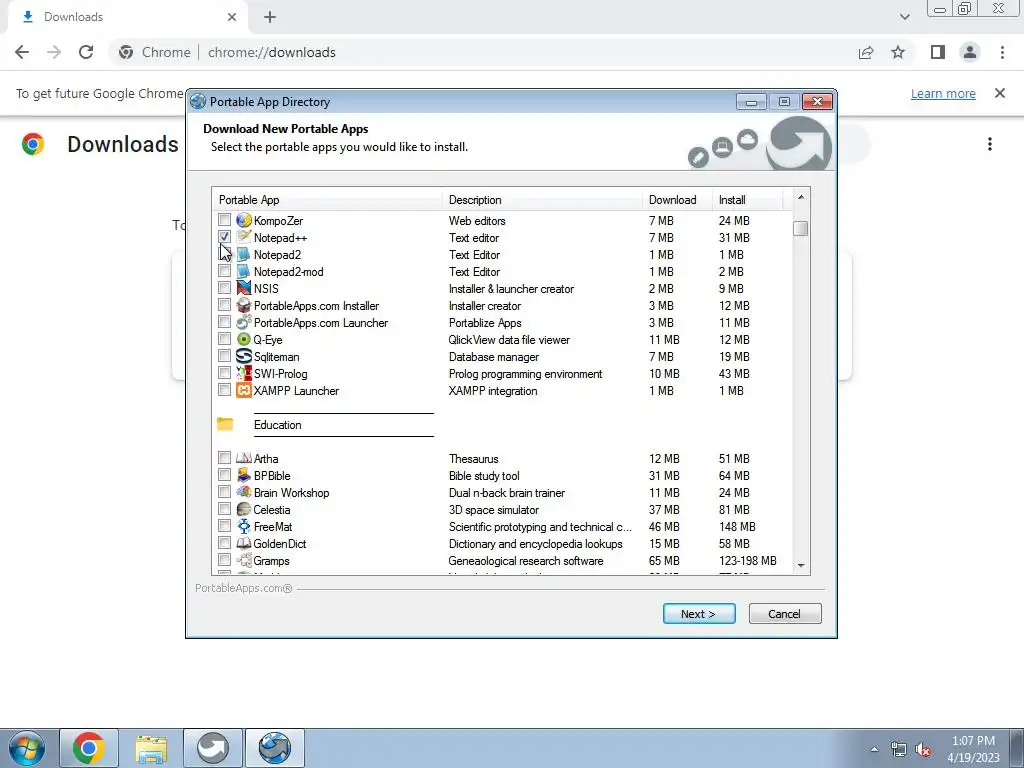Open the Learn more link
The width and height of the screenshot is (1024, 768).
[x=943, y=93]
